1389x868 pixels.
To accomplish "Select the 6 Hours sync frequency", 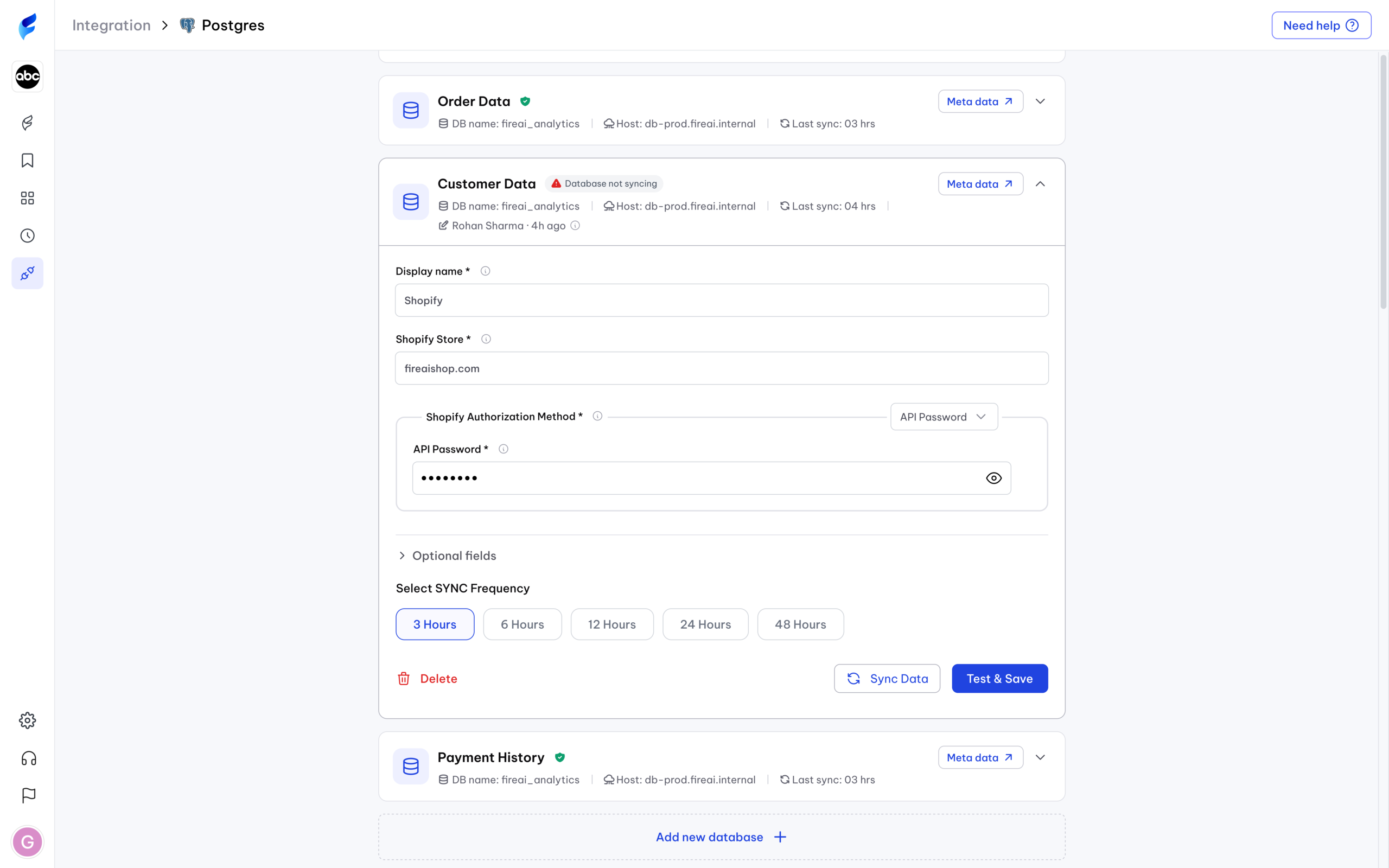I will coord(522,624).
